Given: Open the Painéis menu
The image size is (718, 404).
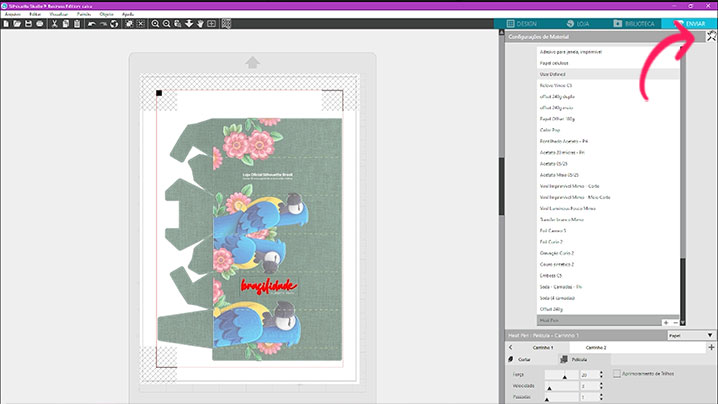Looking at the screenshot, I should pyautogui.click(x=84, y=14).
